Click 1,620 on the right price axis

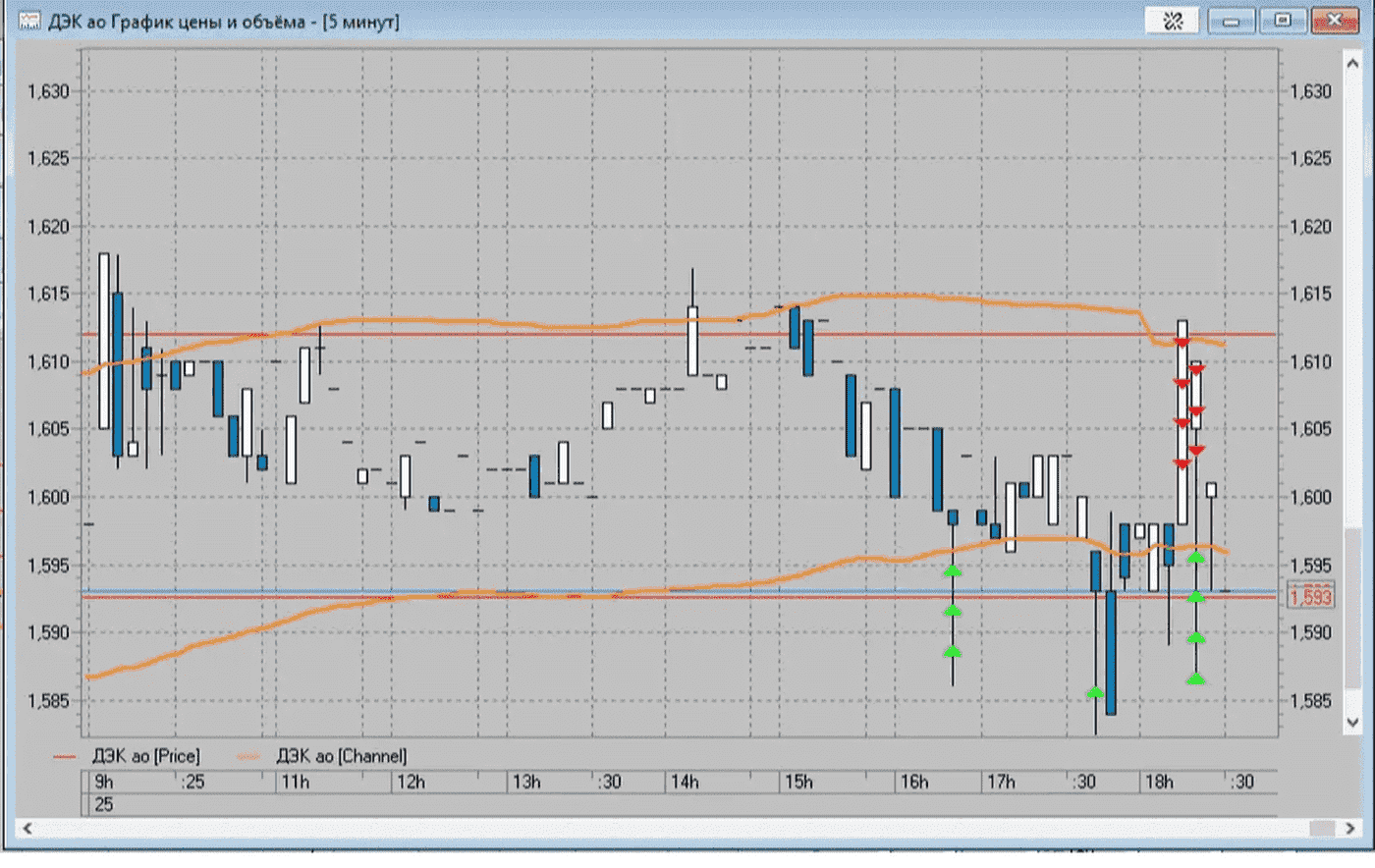(x=1310, y=227)
